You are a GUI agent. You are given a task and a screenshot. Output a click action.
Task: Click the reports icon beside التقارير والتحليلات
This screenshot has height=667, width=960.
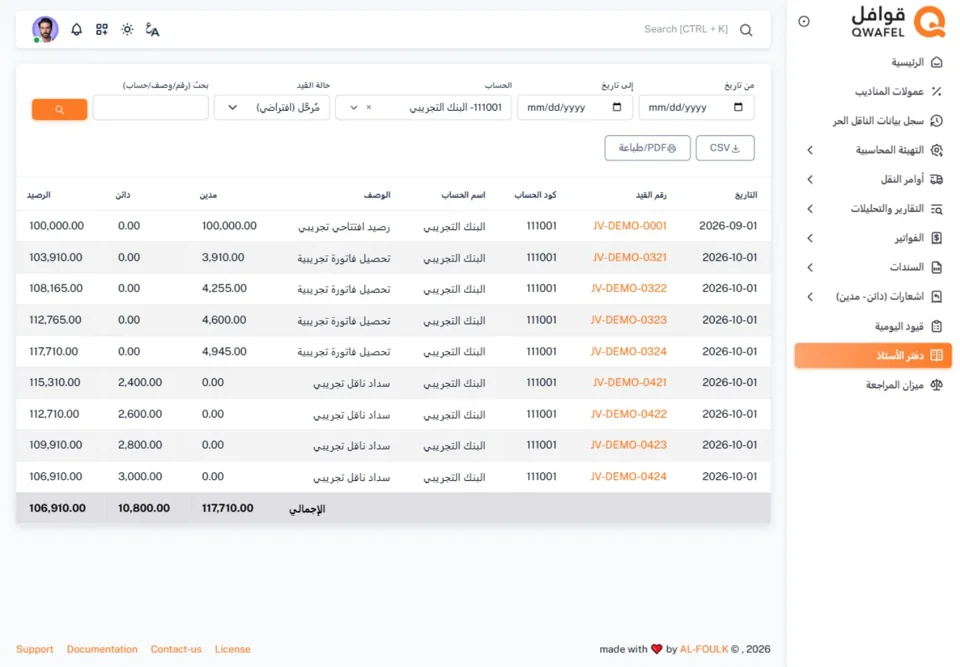coord(937,209)
